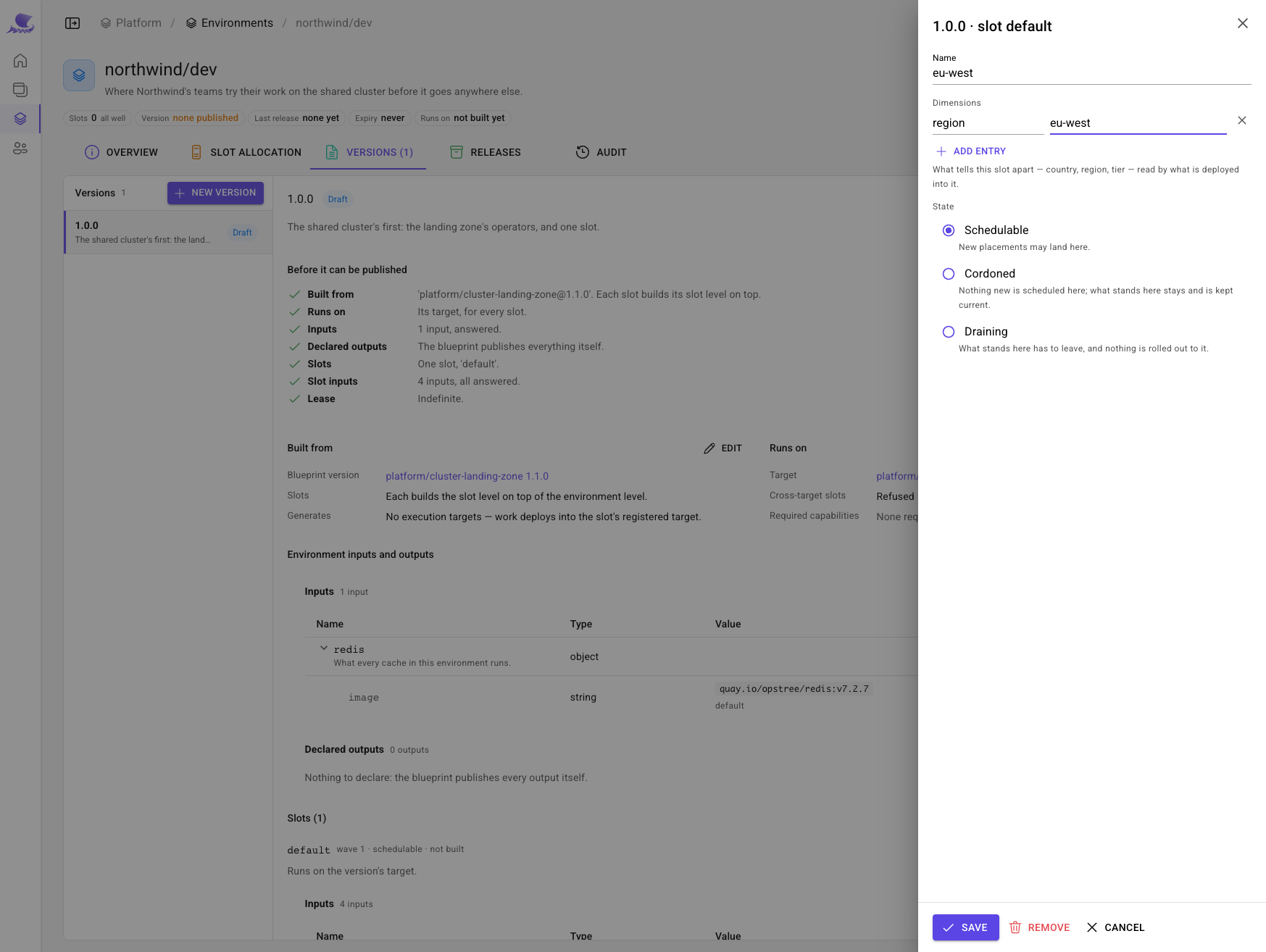Screen dimensions: 1266x952
Task: Click the 'Slots 0 all well' chip
Action: pyautogui.click(x=98, y=118)
